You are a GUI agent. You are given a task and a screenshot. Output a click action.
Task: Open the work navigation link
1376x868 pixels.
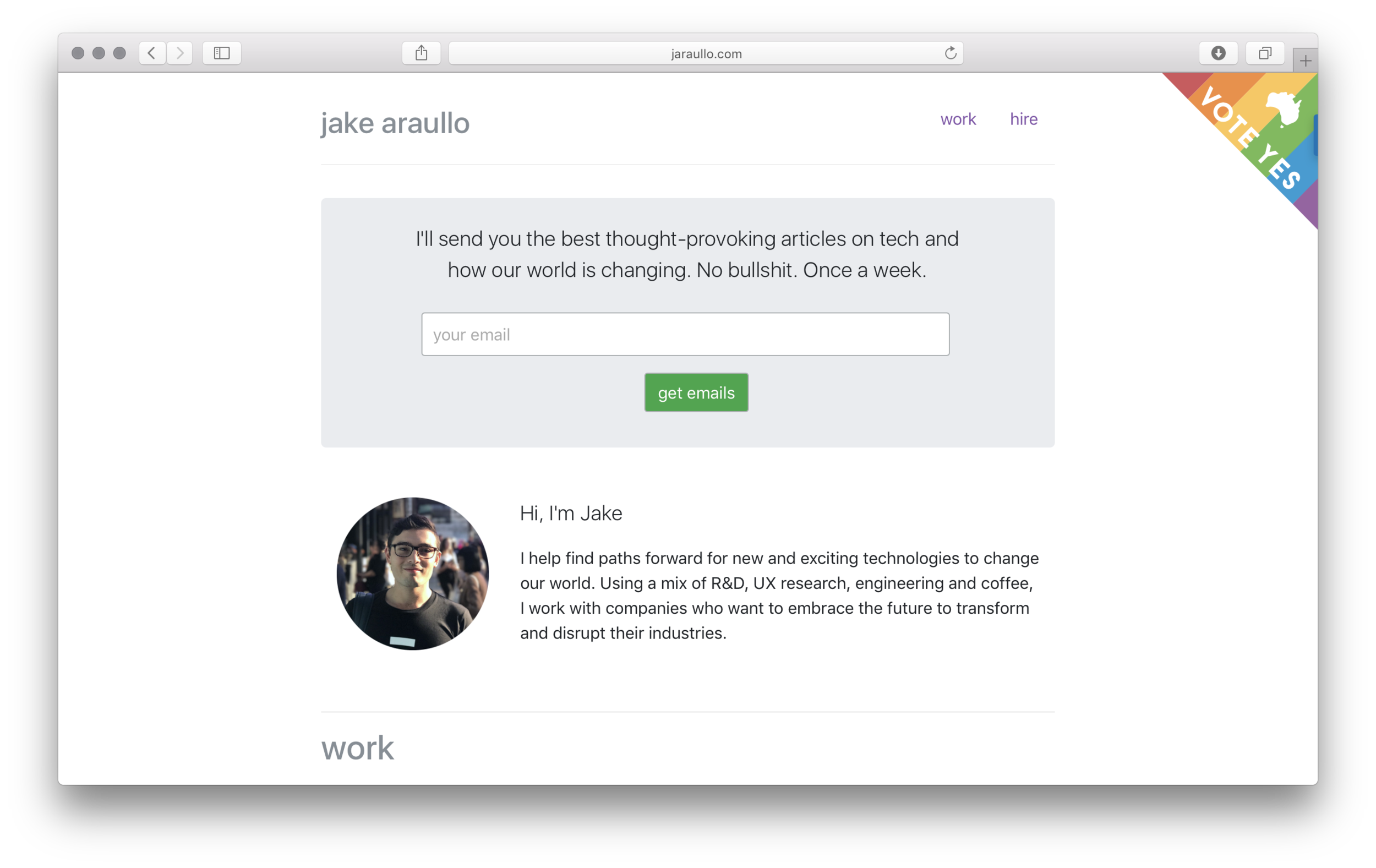tap(958, 119)
